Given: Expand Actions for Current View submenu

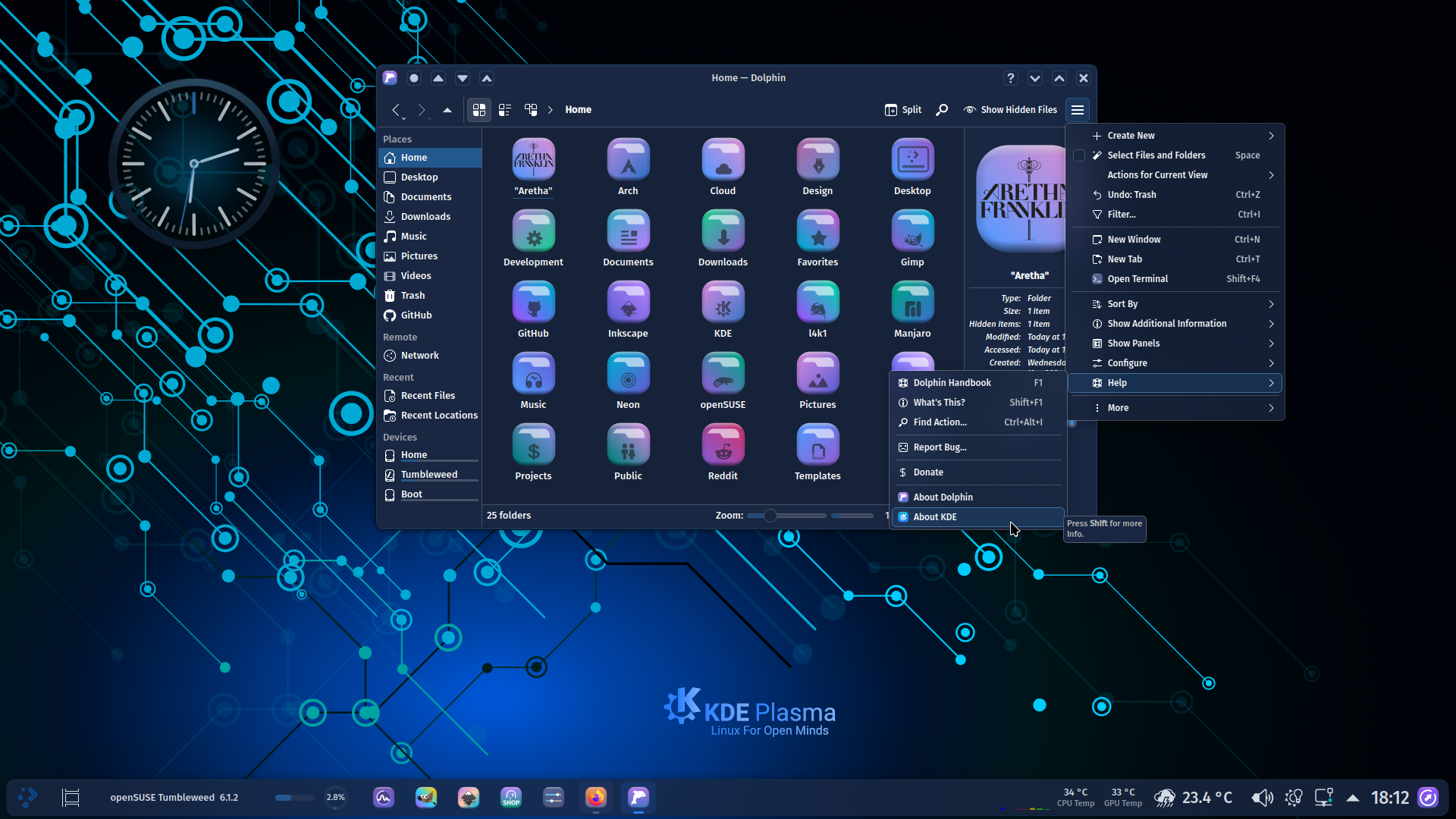Looking at the screenshot, I should pyautogui.click(x=1175, y=175).
